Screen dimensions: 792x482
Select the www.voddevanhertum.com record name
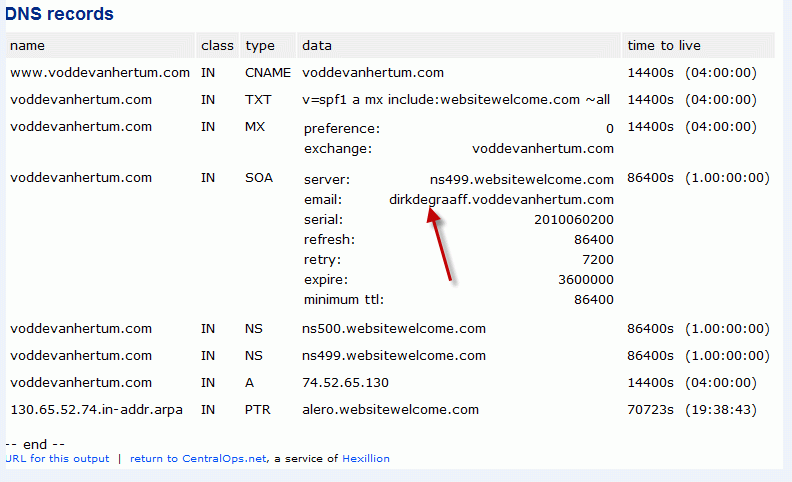pyautogui.click(x=100, y=73)
